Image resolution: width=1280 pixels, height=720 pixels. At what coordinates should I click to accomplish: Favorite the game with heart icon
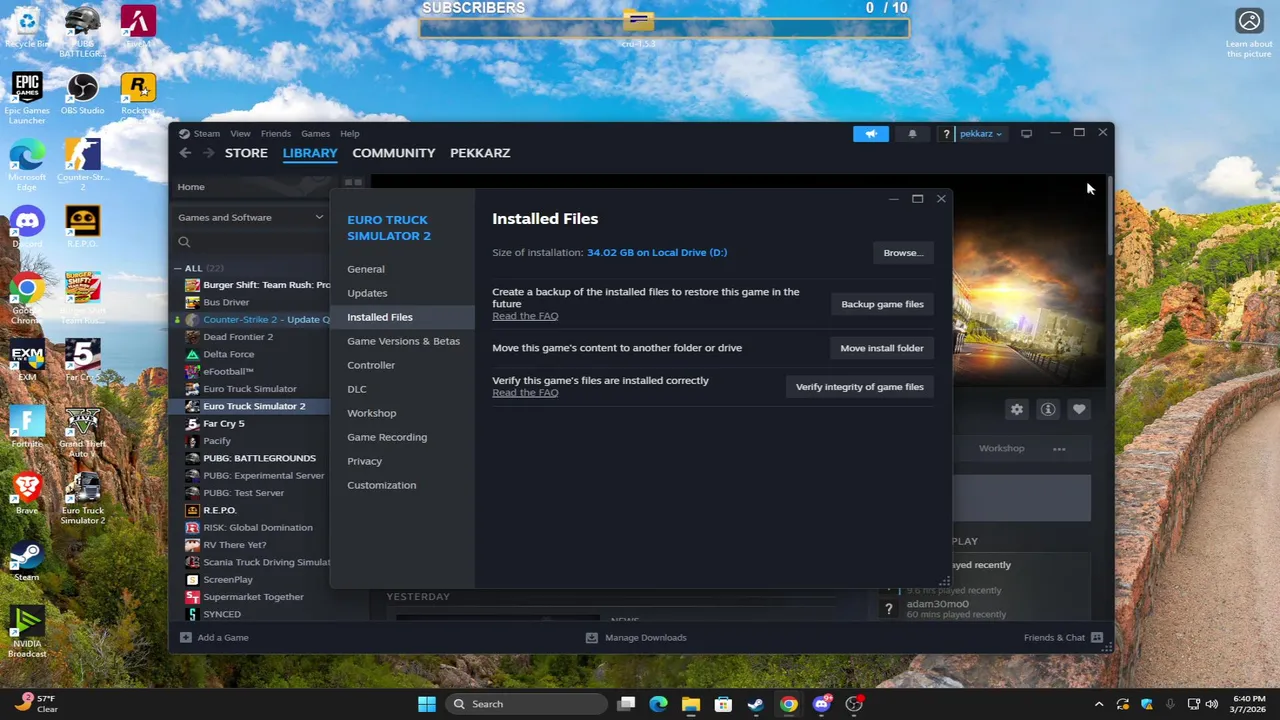1079,409
